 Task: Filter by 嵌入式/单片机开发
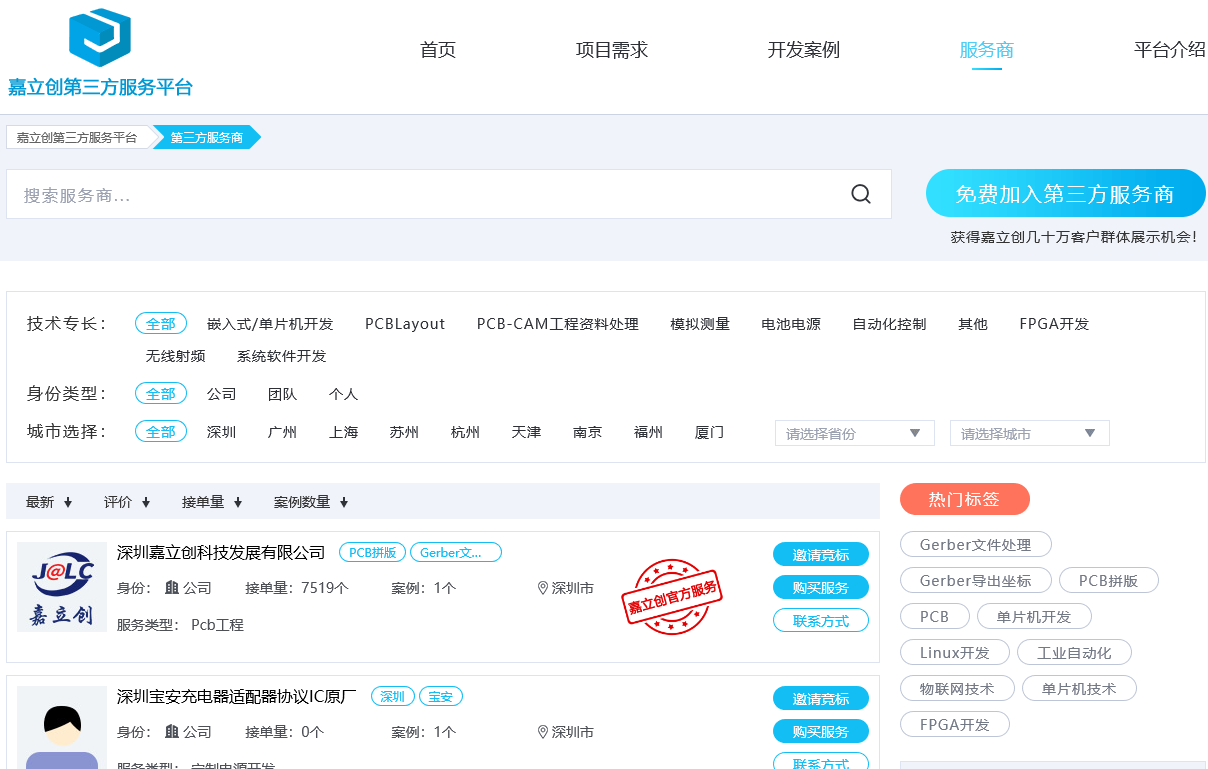270,324
